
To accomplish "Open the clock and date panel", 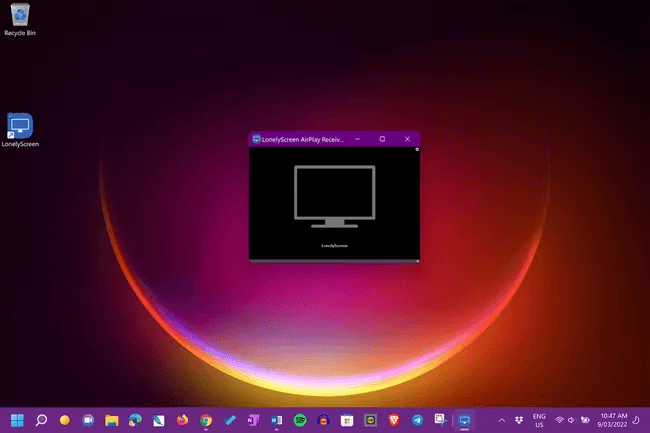I will tap(615, 420).
